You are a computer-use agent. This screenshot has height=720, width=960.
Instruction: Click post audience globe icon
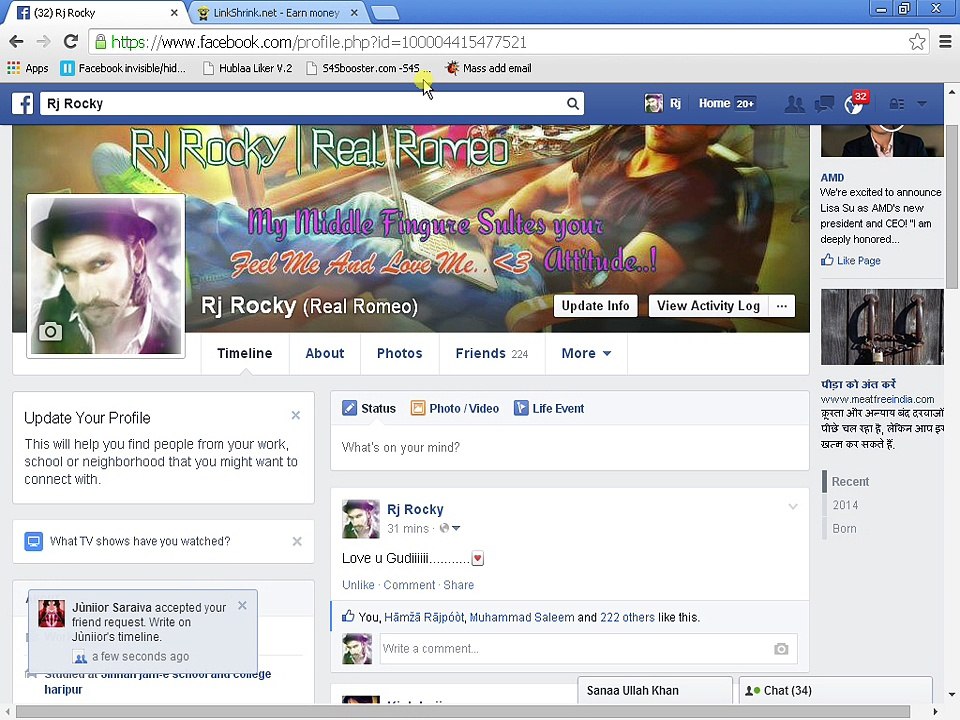tap(444, 528)
